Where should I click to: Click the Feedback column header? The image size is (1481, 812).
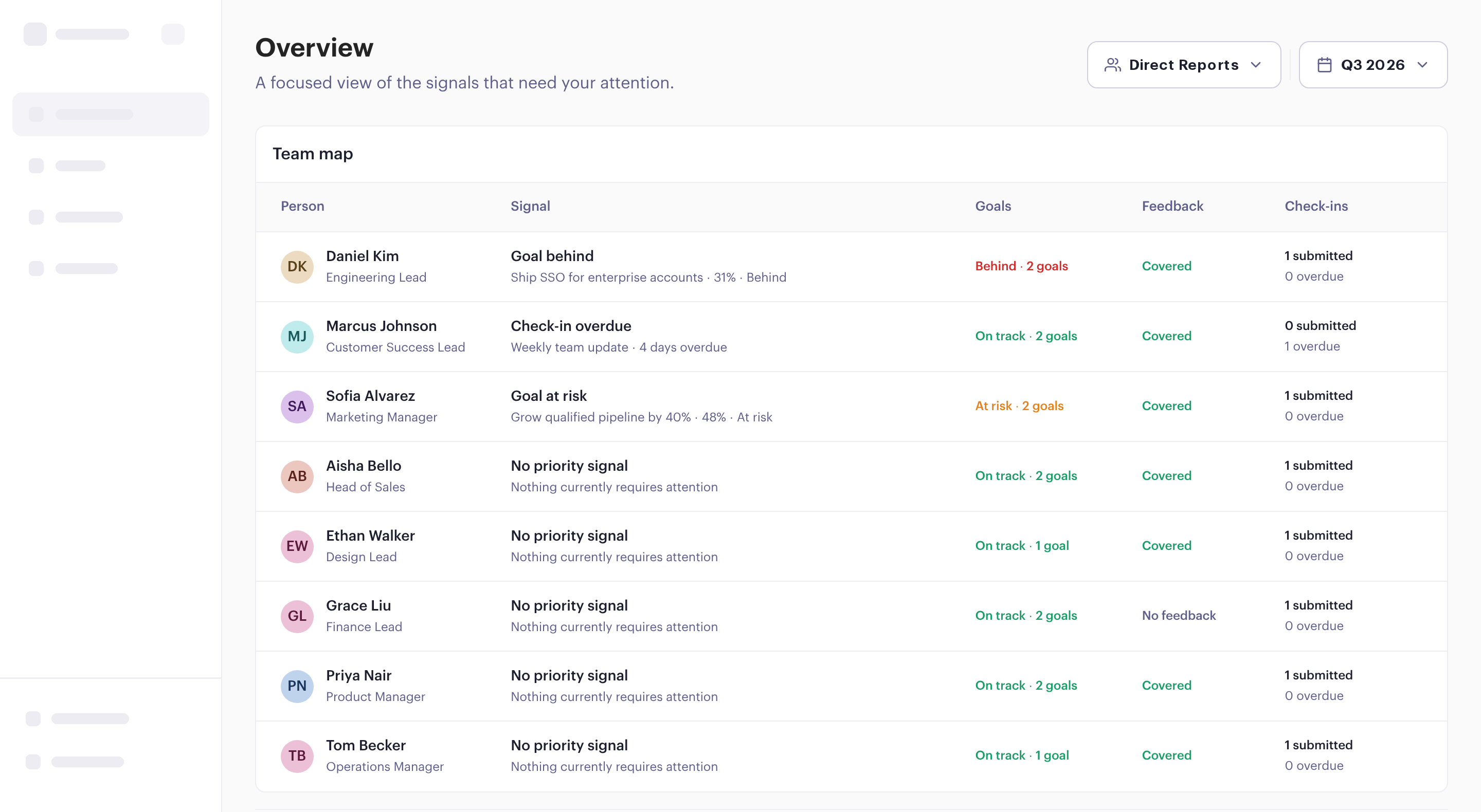pyautogui.click(x=1172, y=206)
